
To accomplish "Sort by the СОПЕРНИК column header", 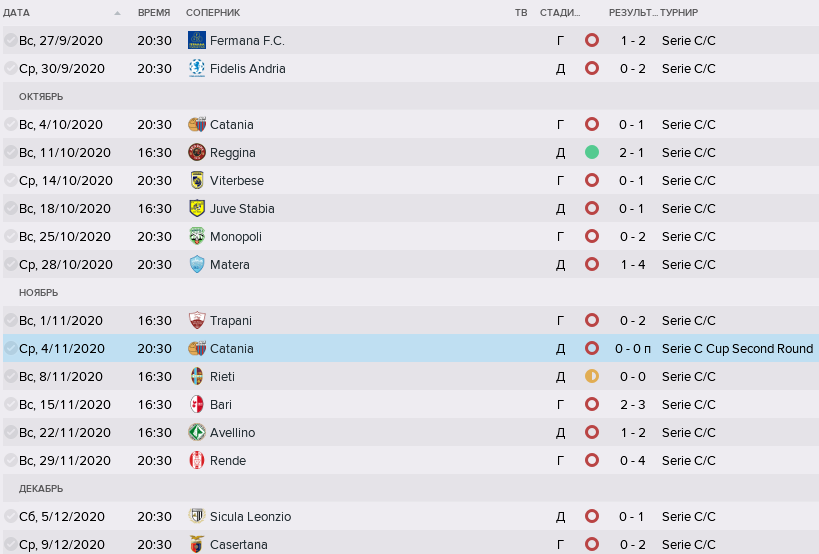I will tap(213, 13).
